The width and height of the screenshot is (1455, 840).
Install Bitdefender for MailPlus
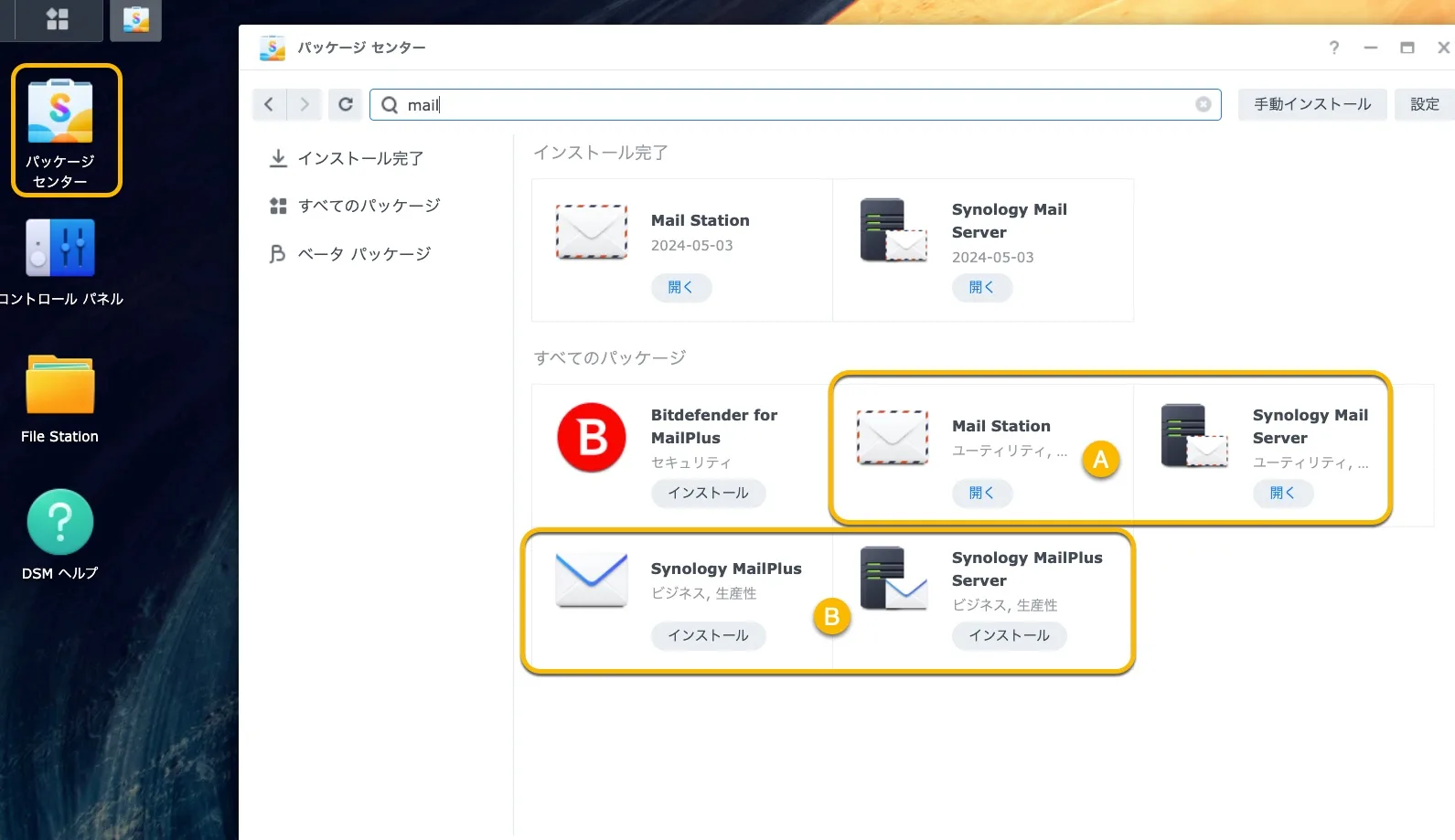point(709,493)
